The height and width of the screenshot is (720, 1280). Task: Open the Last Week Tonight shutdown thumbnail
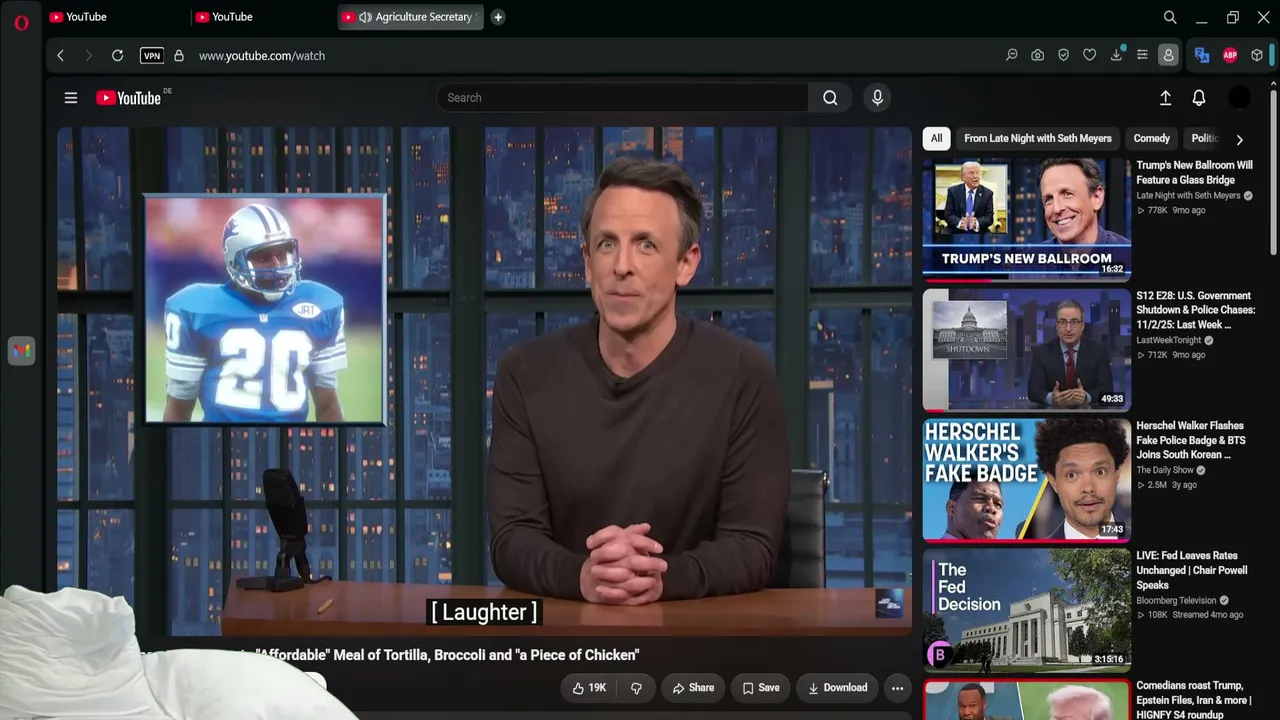[1026, 350]
